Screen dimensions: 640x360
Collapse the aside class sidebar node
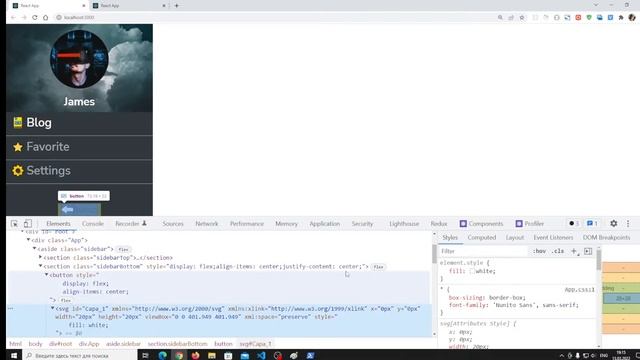tap(34, 249)
